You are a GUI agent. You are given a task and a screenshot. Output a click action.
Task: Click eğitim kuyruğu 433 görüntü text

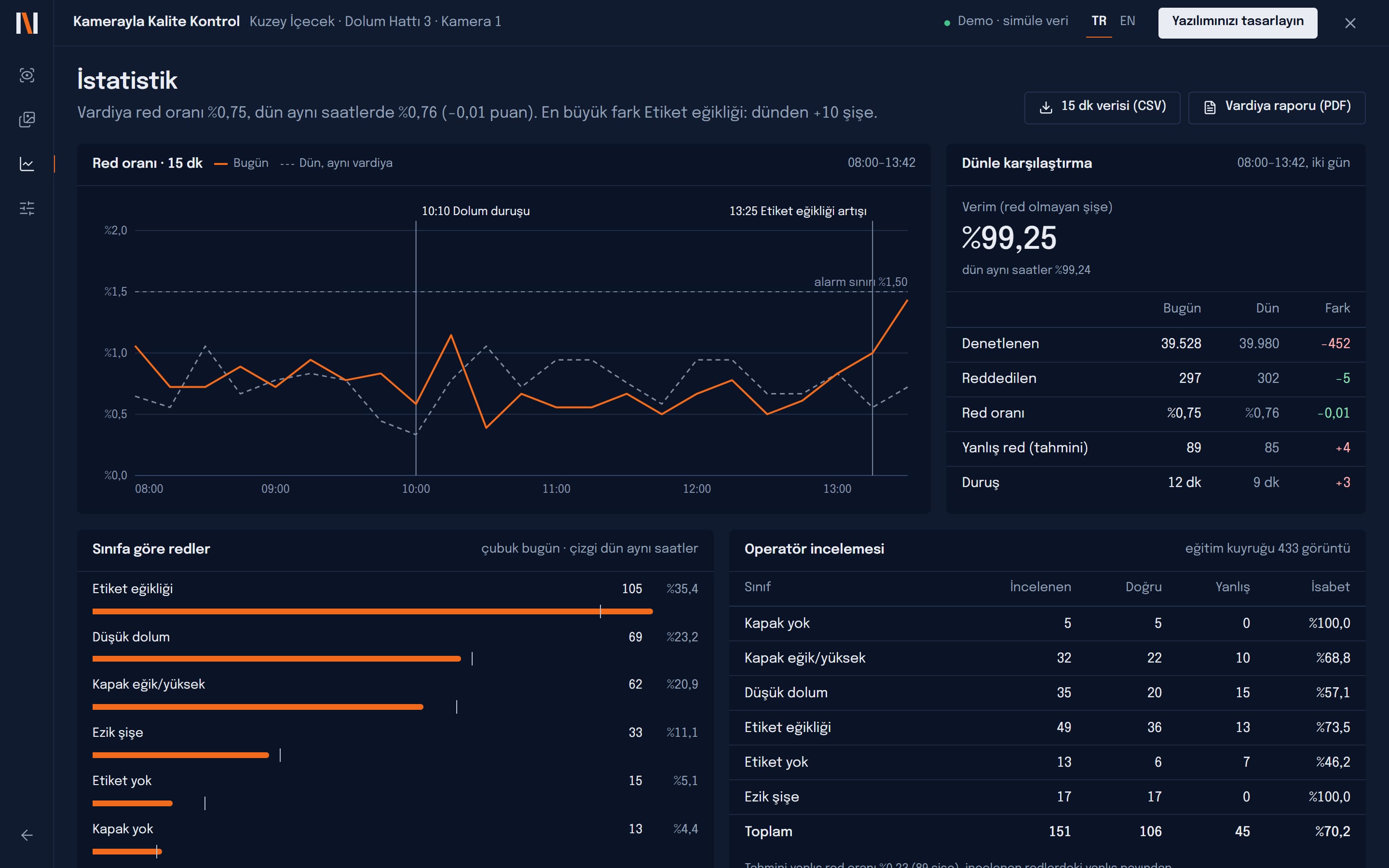tap(1267, 548)
